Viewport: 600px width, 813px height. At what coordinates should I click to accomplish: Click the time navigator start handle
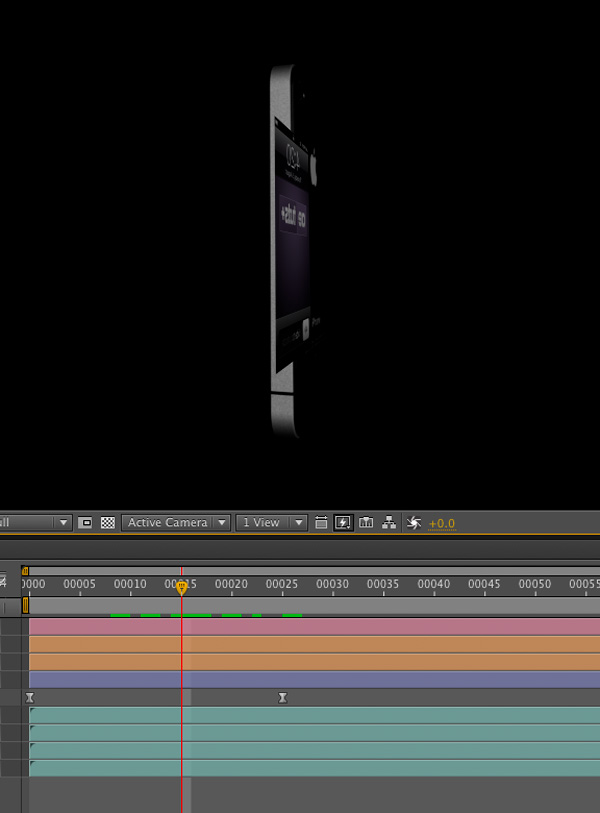coord(25,571)
